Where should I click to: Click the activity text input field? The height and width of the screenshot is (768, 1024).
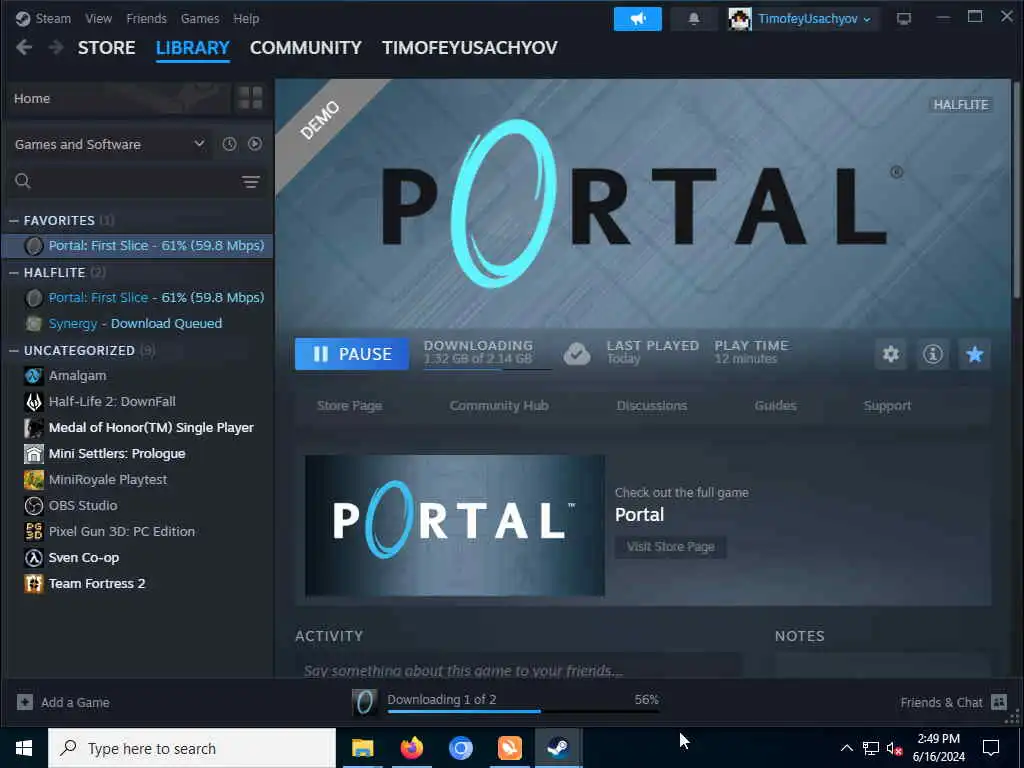519,668
